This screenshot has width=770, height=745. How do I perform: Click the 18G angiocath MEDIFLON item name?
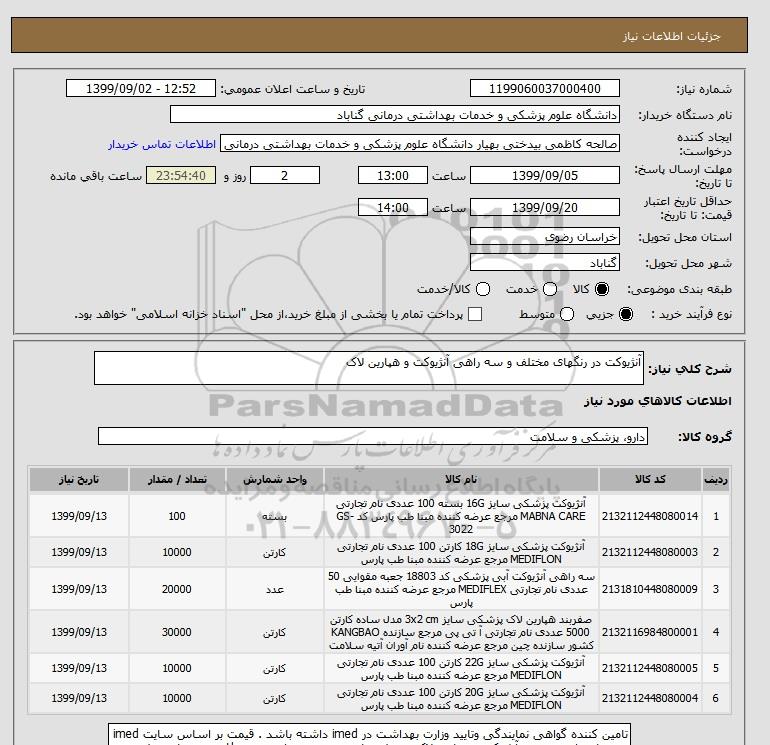pos(461,552)
